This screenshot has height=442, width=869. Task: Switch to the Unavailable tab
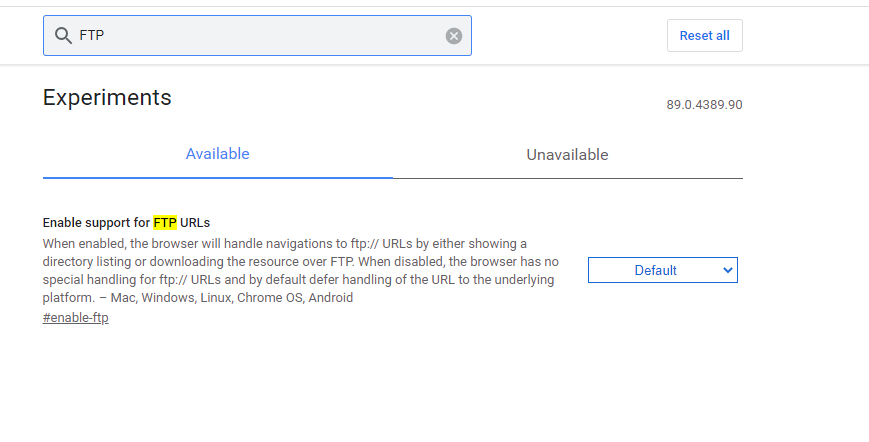click(568, 155)
